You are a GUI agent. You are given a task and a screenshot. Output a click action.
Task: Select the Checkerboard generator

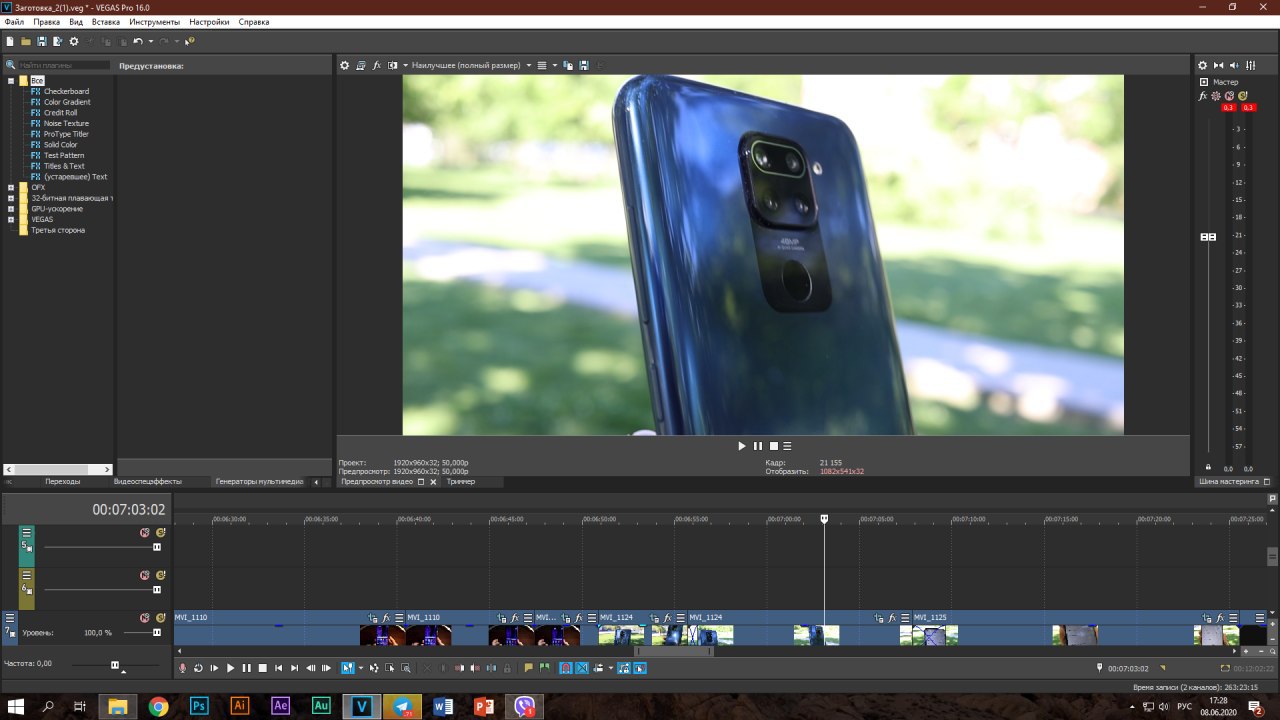click(66, 91)
